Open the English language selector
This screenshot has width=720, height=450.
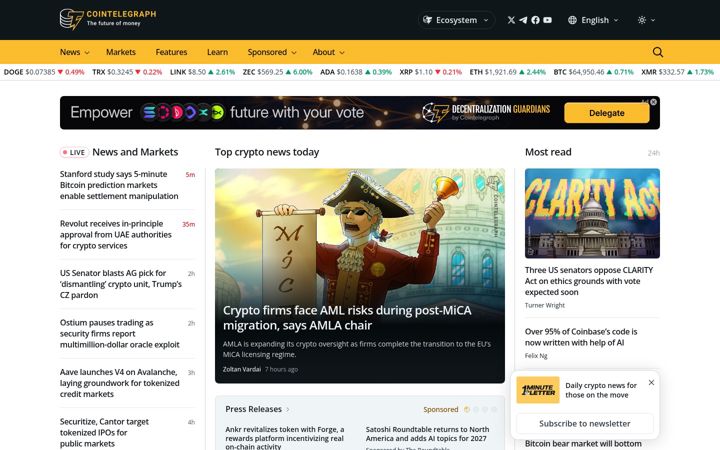pos(593,20)
